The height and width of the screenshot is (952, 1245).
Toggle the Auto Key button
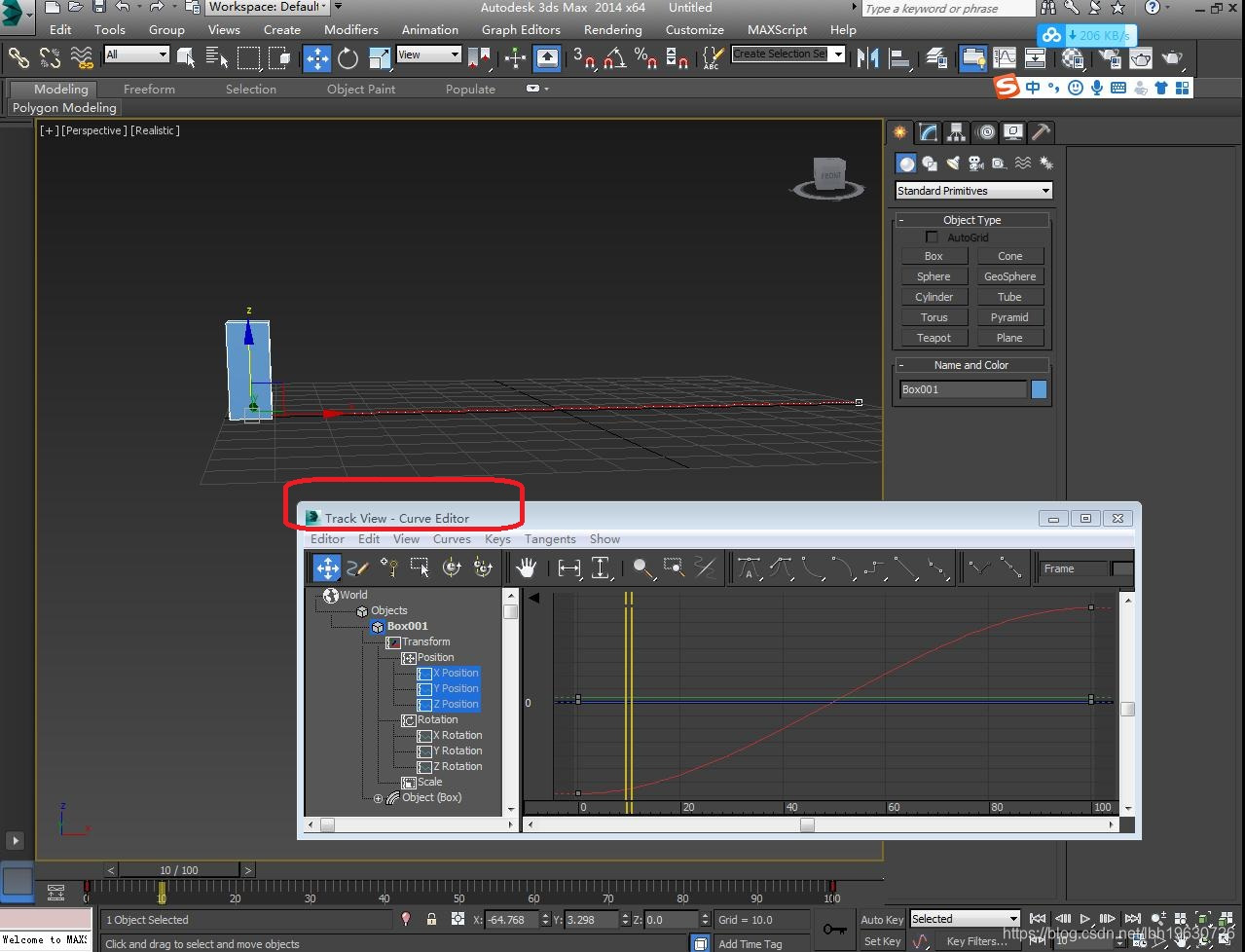click(x=882, y=920)
